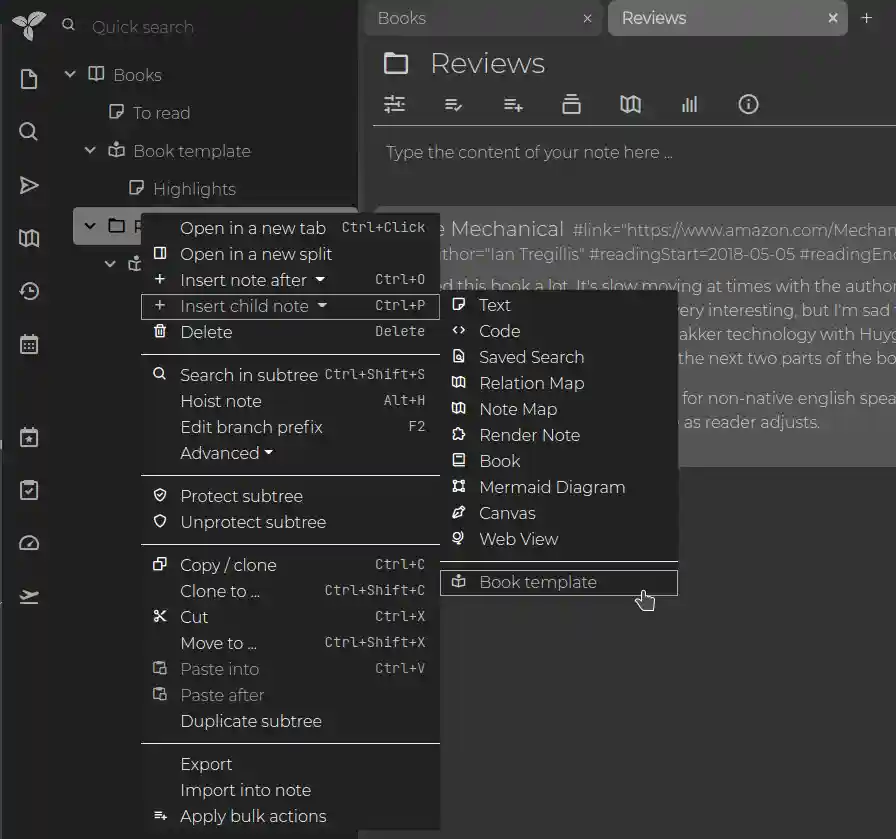Choose Mermaid Diagram from note type submenu
This screenshot has width=896, height=839.
[551, 487]
